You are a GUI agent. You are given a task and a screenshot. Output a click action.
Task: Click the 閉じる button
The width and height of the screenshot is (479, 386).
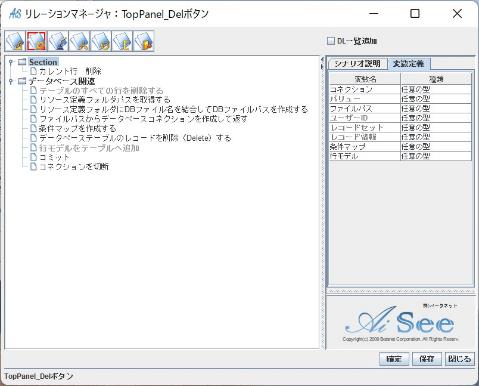click(460, 359)
